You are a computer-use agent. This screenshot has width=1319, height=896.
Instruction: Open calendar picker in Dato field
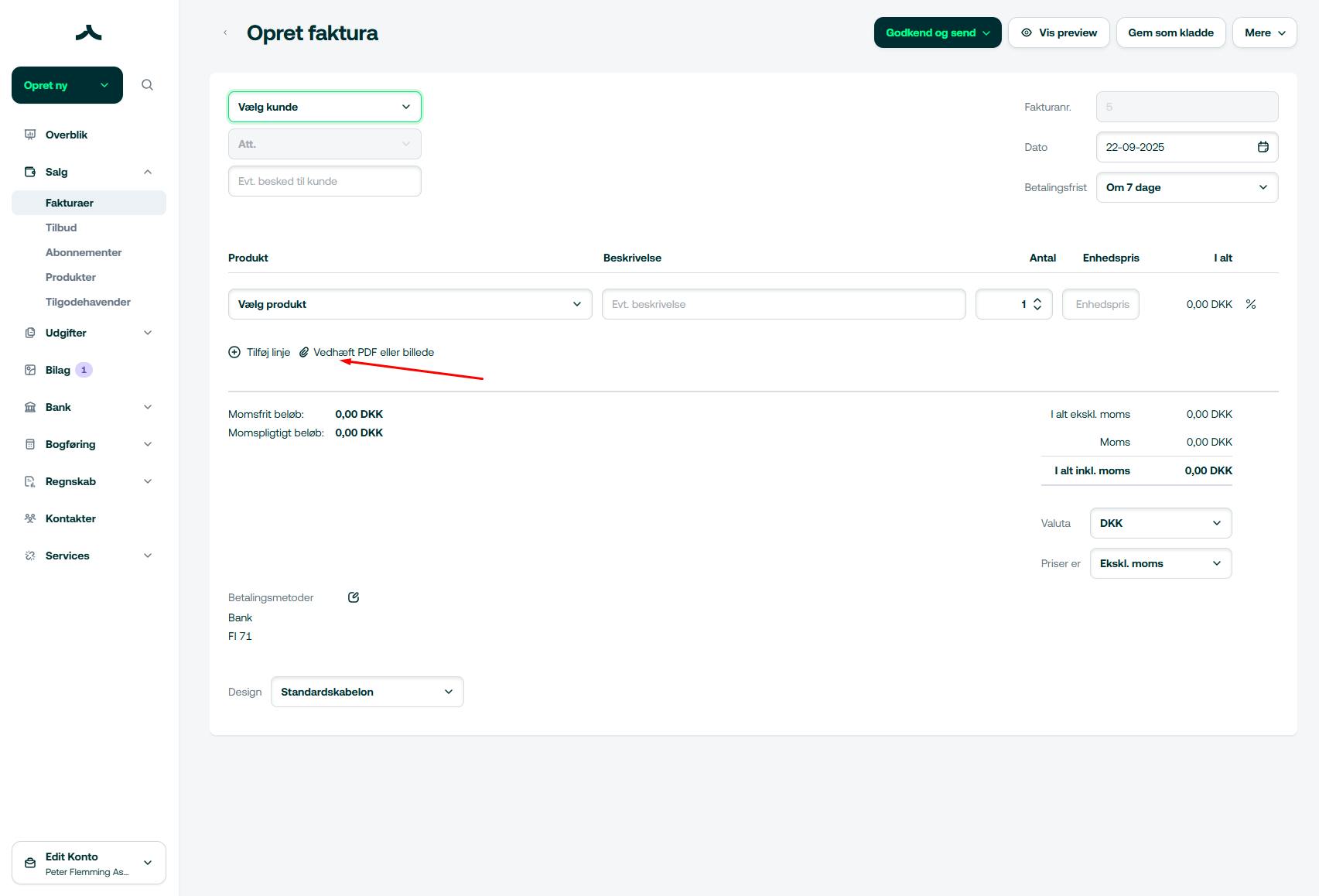tap(1263, 147)
